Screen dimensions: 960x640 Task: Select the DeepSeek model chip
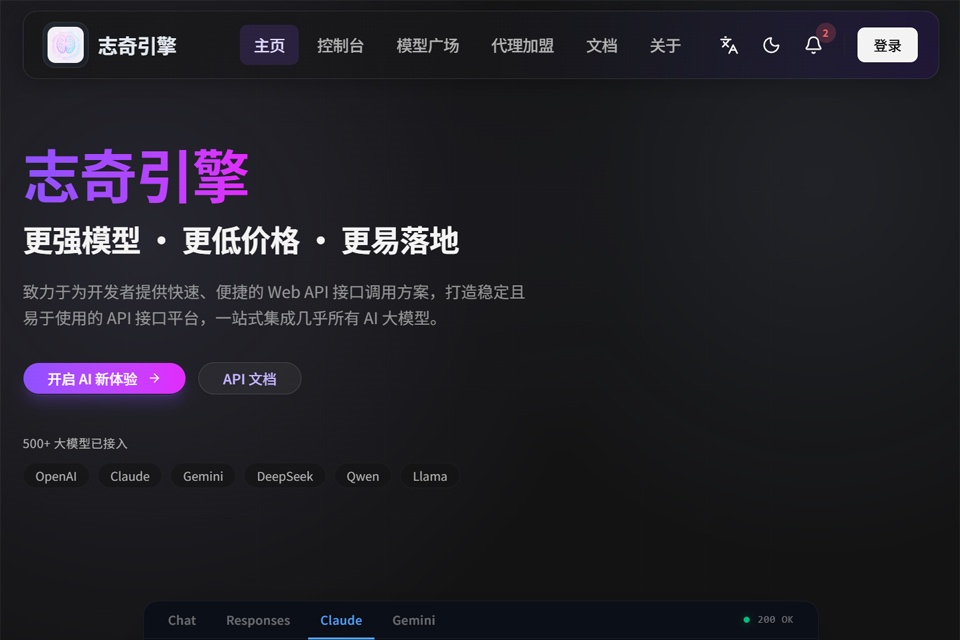pos(285,476)
